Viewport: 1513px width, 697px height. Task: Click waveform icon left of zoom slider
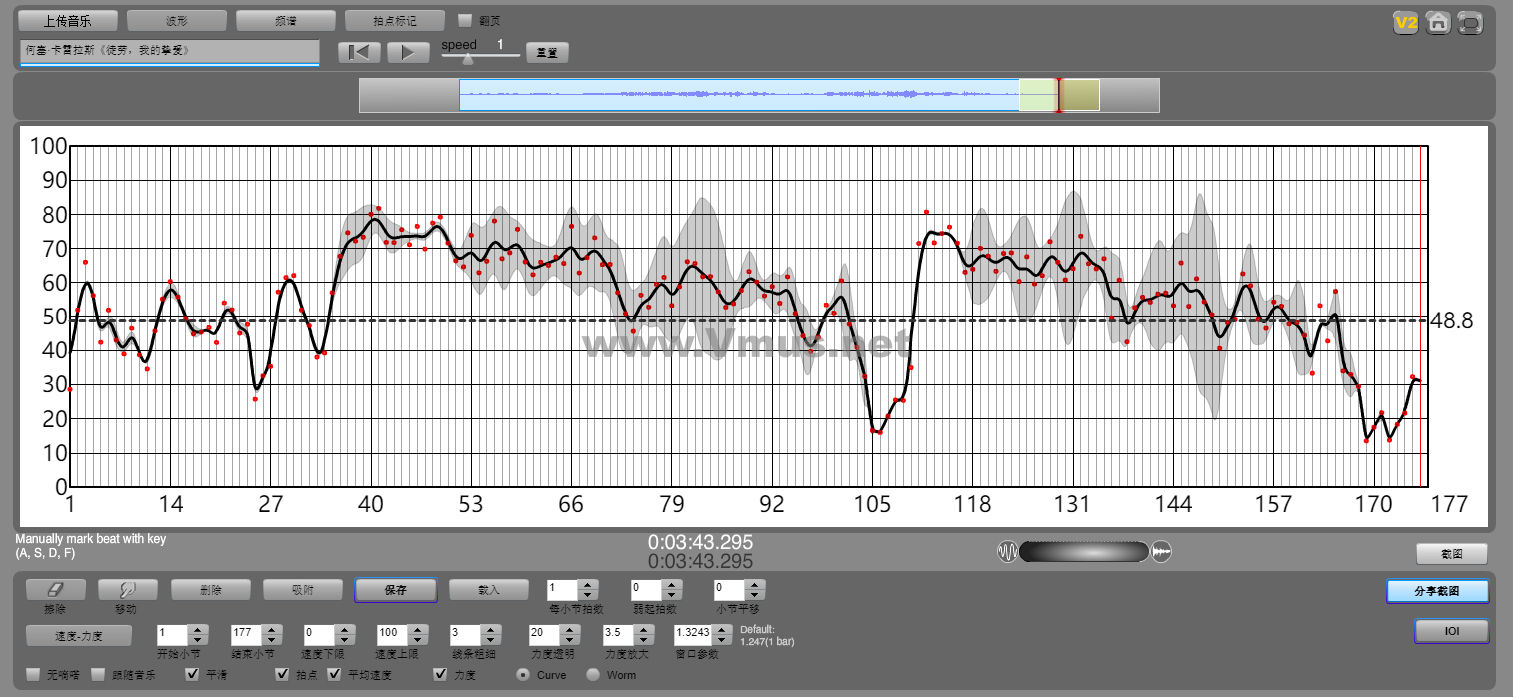point(1007,552)
